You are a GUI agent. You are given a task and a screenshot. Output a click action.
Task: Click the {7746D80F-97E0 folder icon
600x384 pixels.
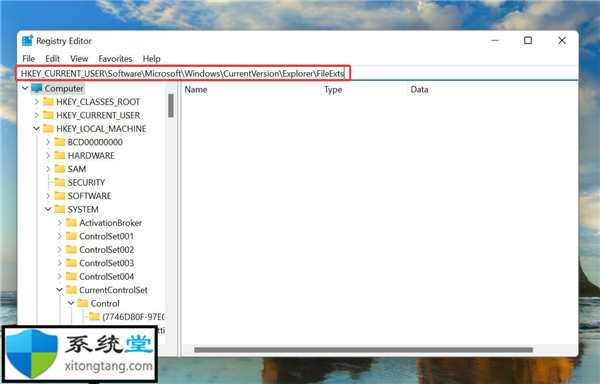click(x=94, y=316)
